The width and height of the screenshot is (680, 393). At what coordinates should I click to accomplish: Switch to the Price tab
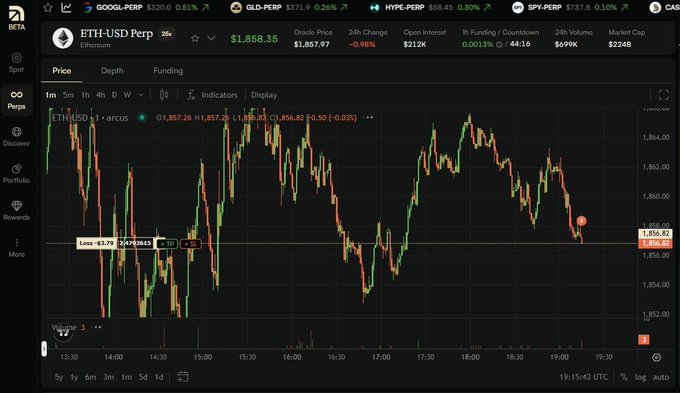pos(62,71)
